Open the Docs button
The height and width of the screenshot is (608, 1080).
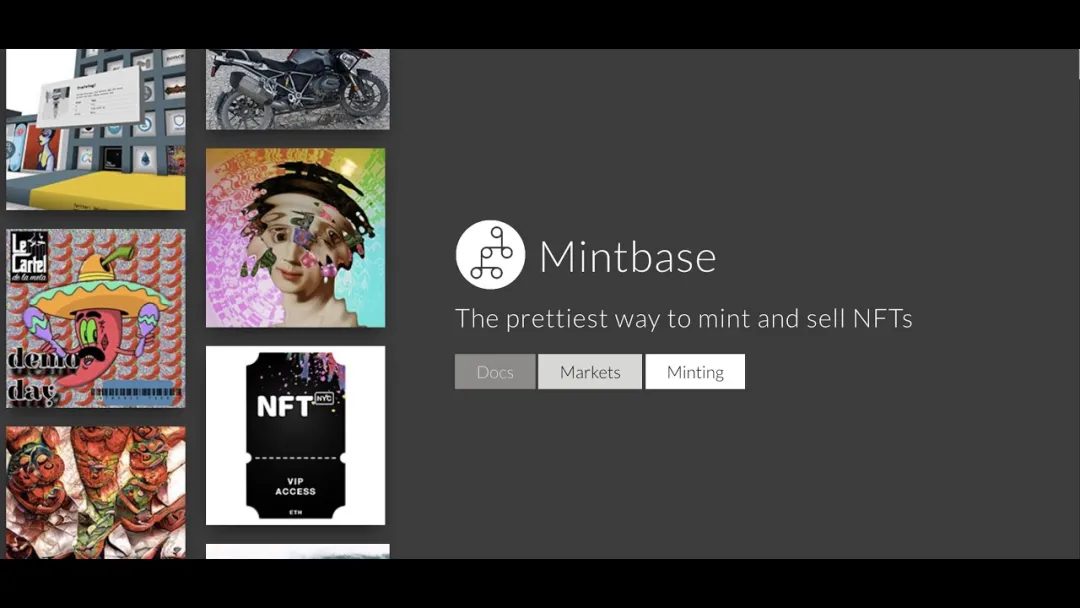coord(495,372)
